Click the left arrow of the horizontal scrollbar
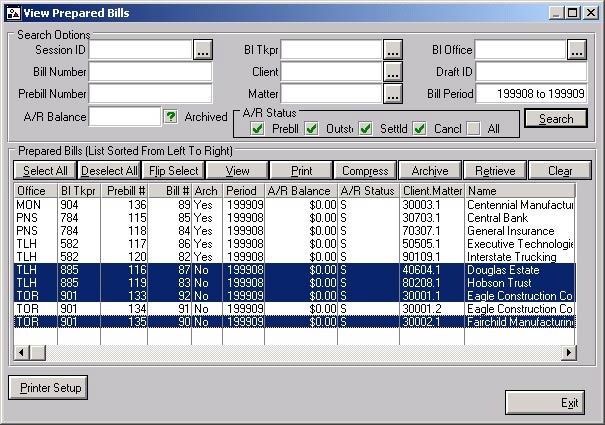The image size is (605, 425). pos(22,352)
